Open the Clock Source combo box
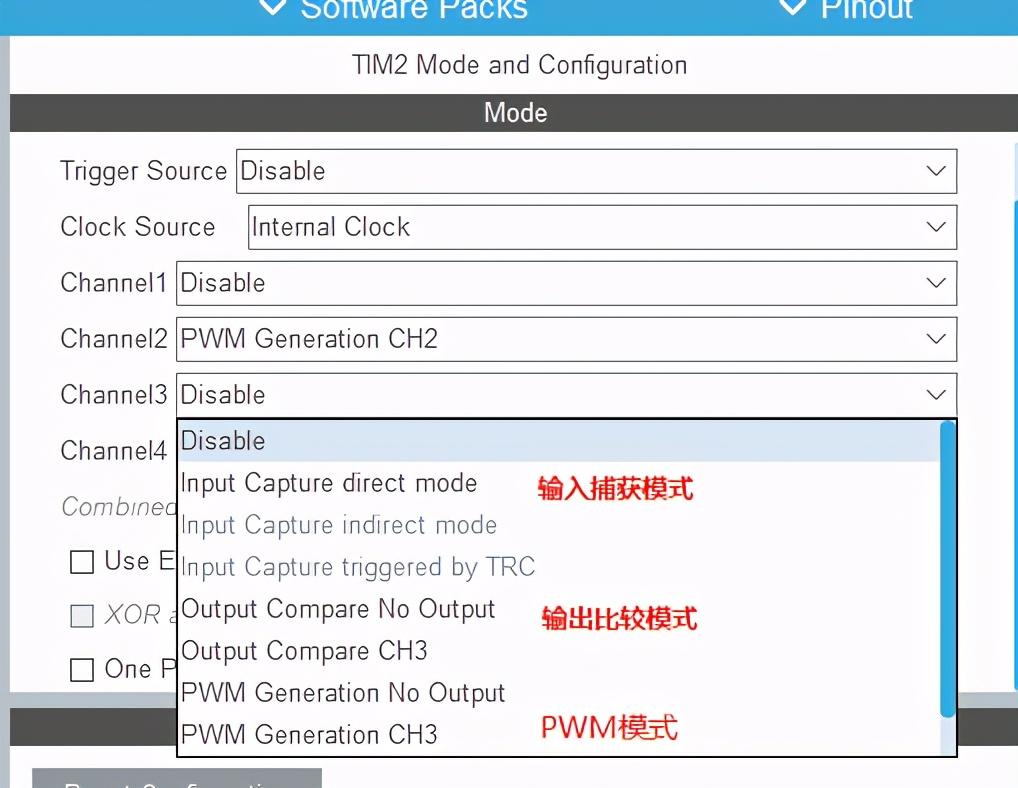Image resolution: width=1018 pixels, height=788 pixels. click(x=600, y=227)
